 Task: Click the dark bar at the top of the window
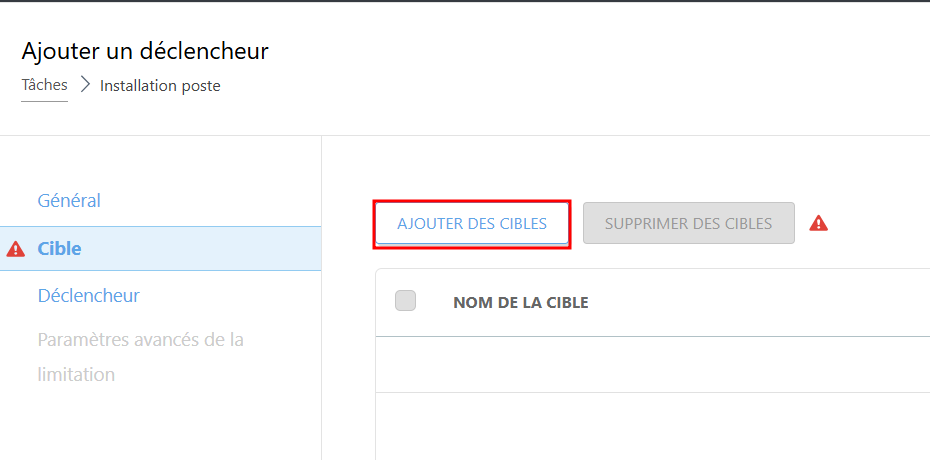point(465,1)
